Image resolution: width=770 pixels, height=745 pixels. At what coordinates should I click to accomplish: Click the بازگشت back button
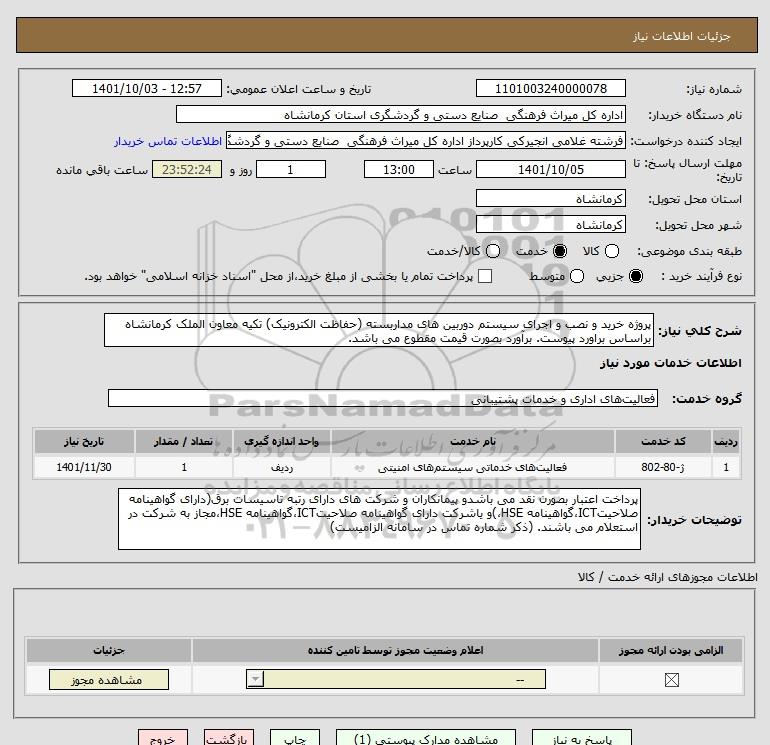tap(229, 738)
